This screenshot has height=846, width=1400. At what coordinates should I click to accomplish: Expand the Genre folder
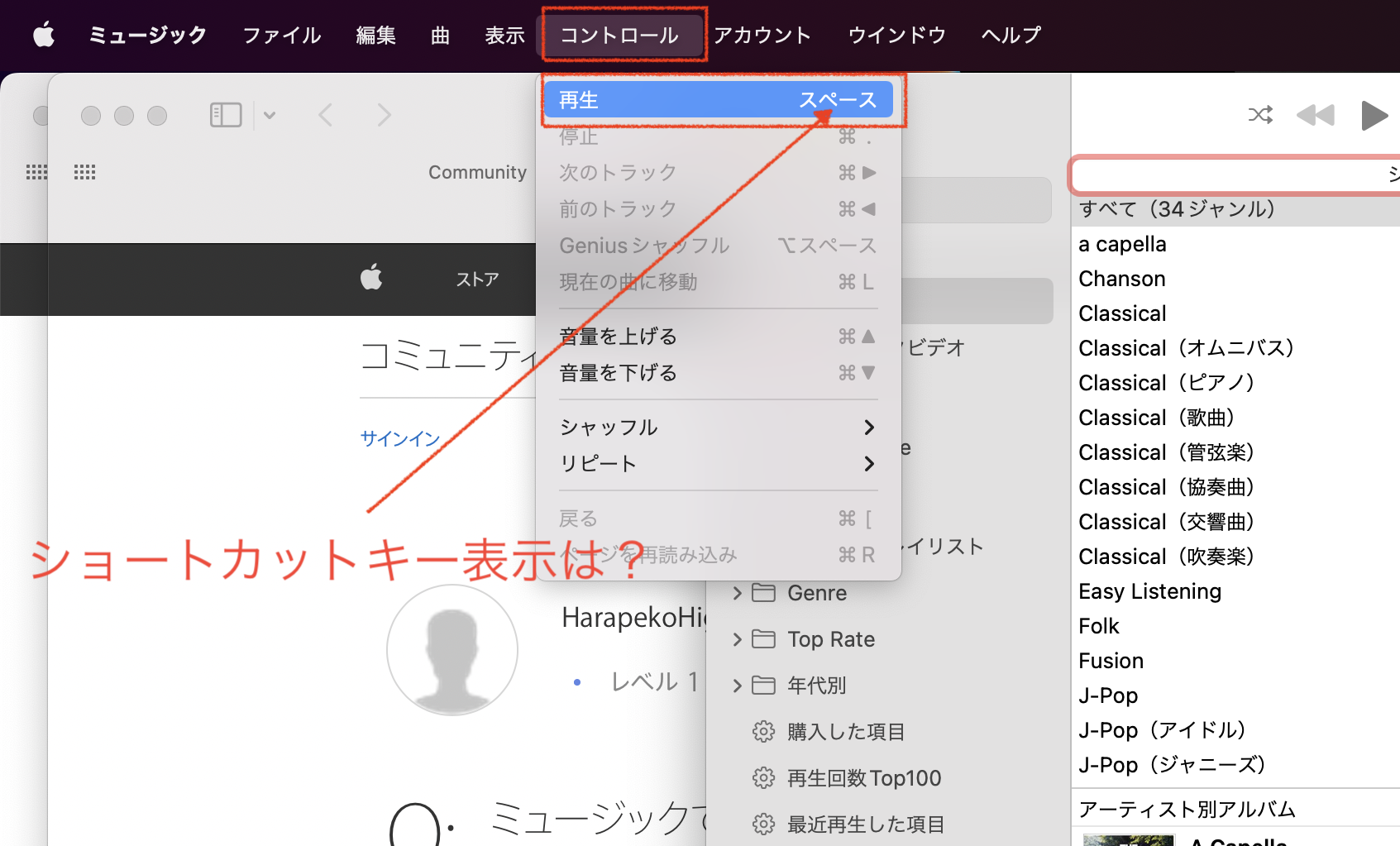point(737,593)
